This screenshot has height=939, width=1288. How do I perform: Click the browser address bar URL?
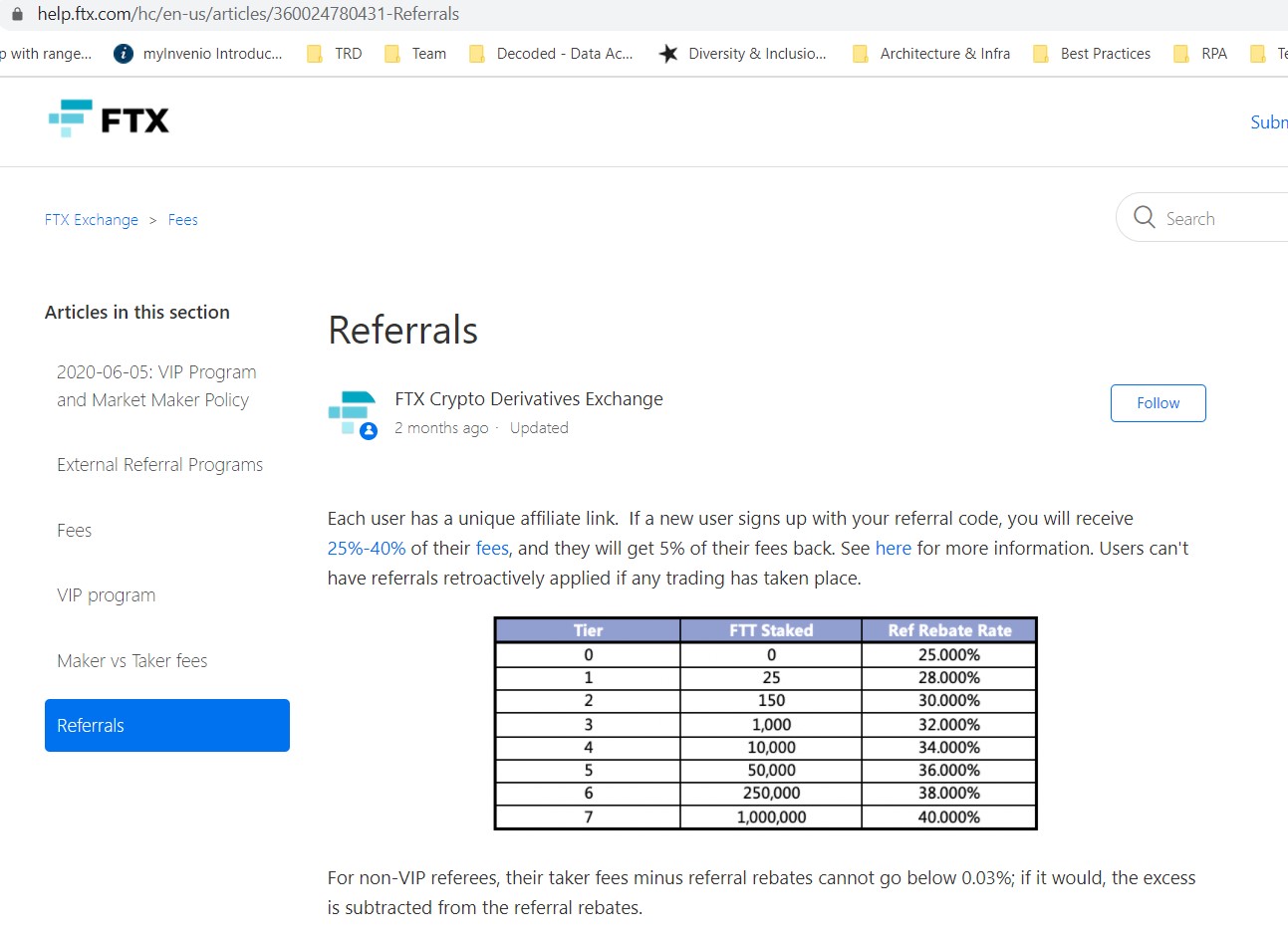tap(248, 14)
